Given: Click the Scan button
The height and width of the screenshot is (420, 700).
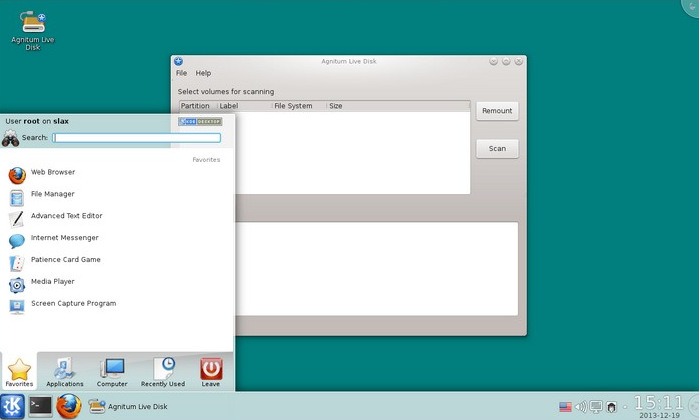Looking at the screenshot, I should [497, 149].
